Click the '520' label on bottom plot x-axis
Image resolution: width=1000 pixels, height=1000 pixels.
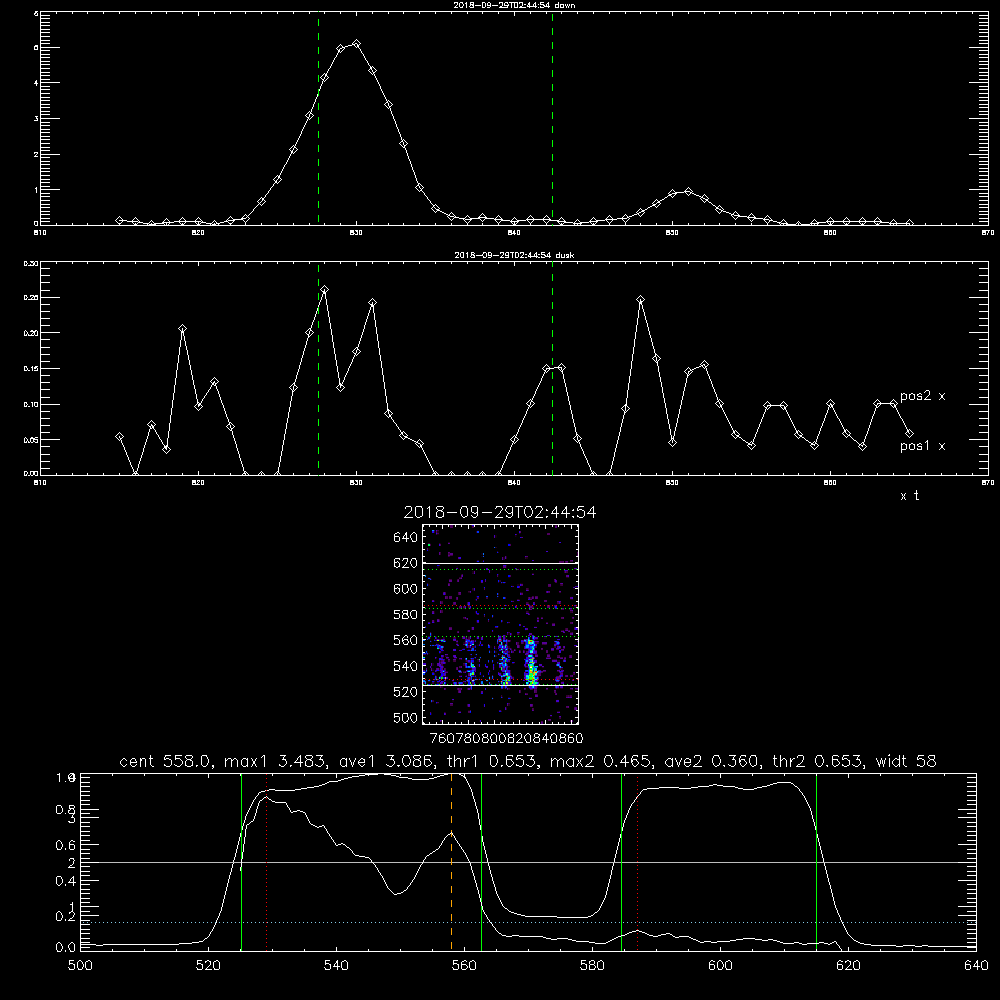coord(208,966)
